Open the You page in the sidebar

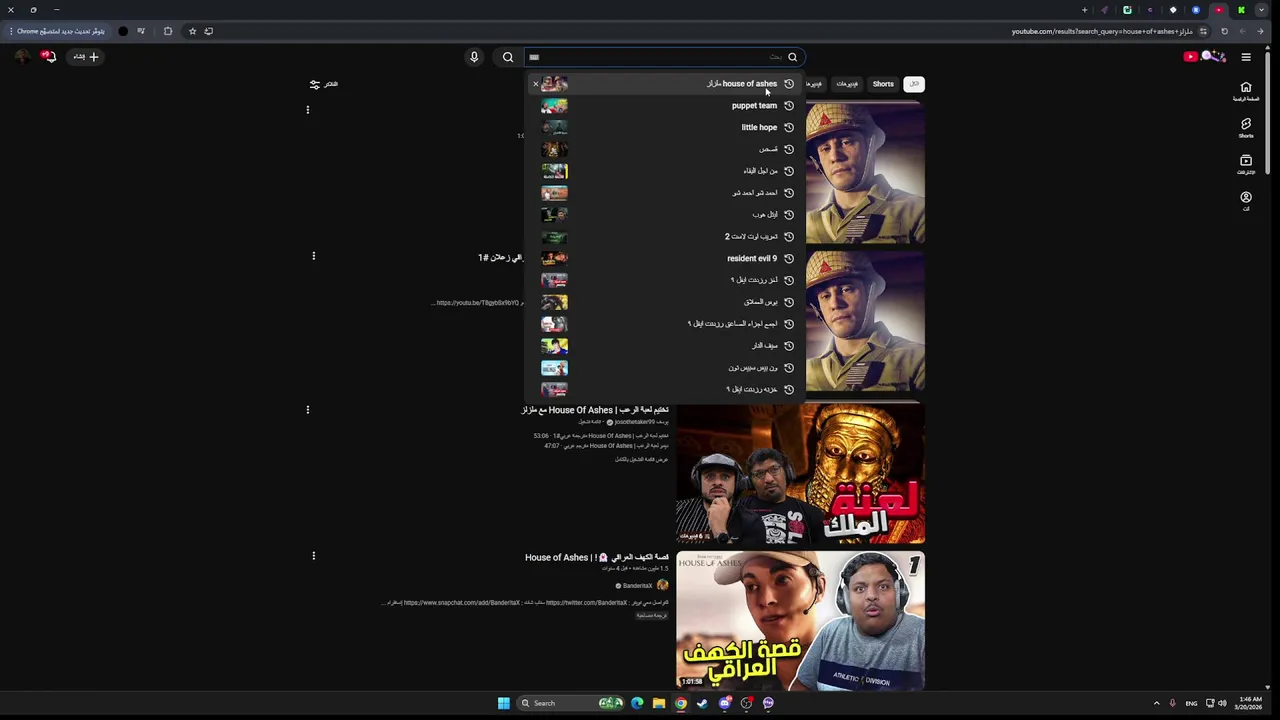(x=1246, y=201)
